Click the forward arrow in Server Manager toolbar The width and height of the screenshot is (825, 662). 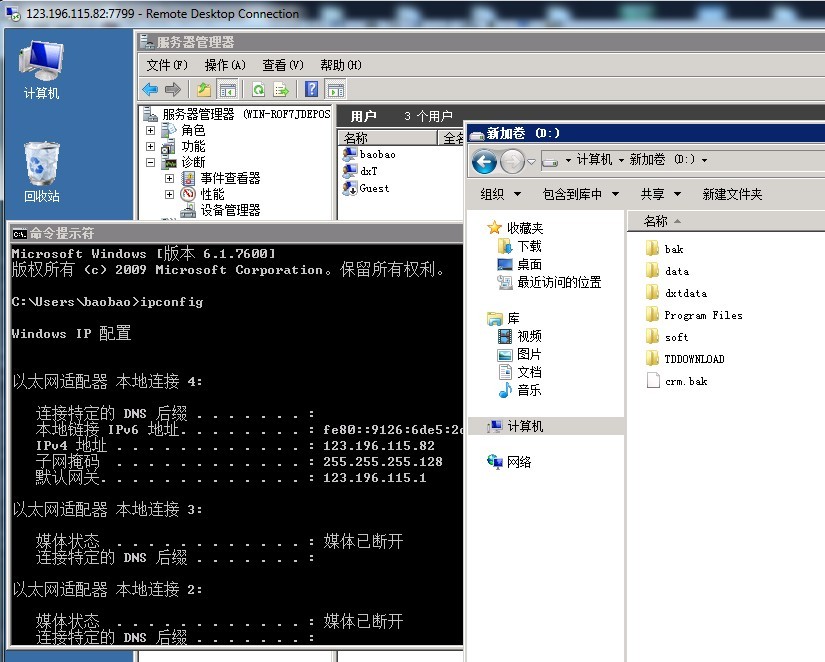point(173,89)
